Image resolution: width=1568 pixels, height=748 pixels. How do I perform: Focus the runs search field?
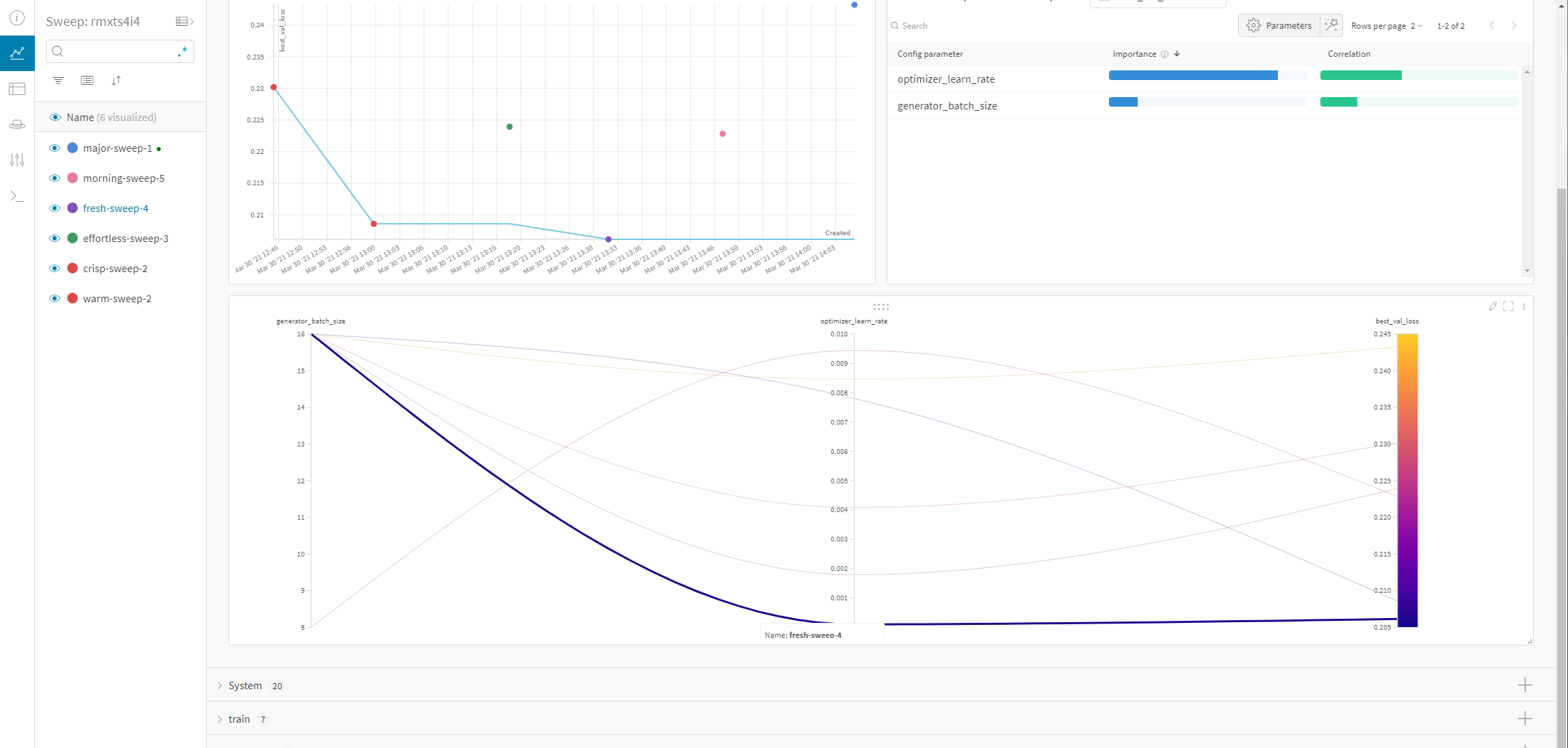120,51
